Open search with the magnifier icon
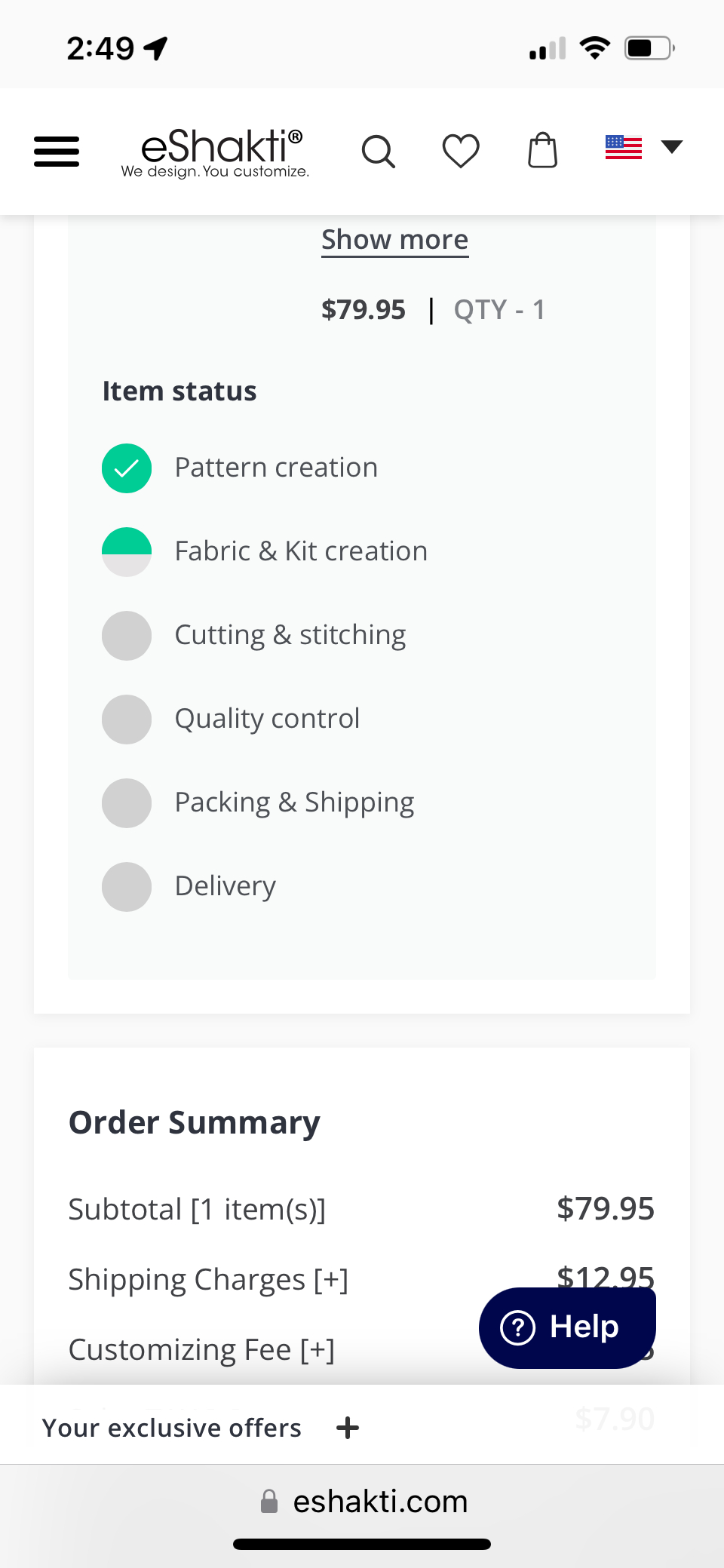The height and width of the screenshot is (1568, 724). pos(378,152)
